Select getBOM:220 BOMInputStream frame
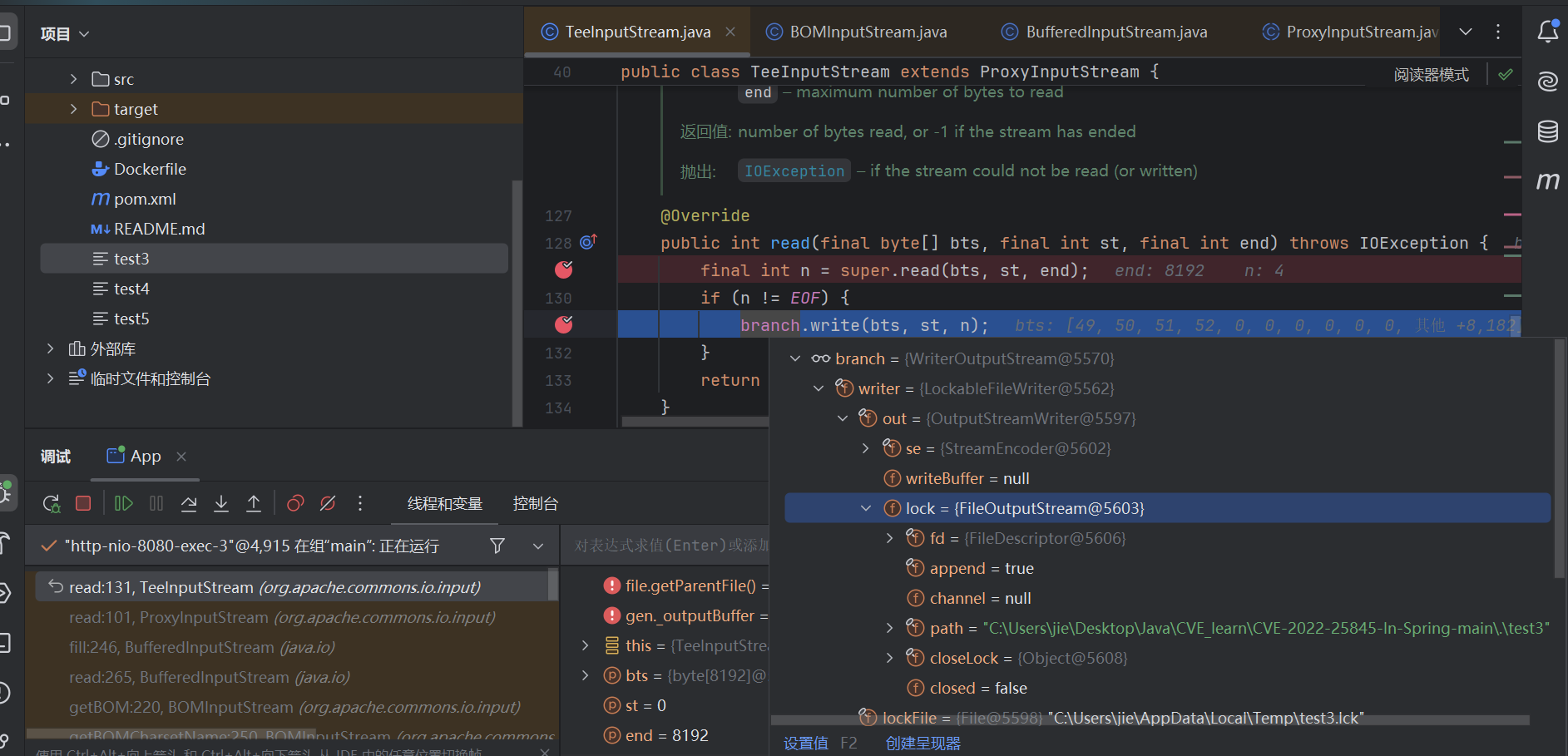This screenshot has width=1568, height=756. tap(294, 707)
